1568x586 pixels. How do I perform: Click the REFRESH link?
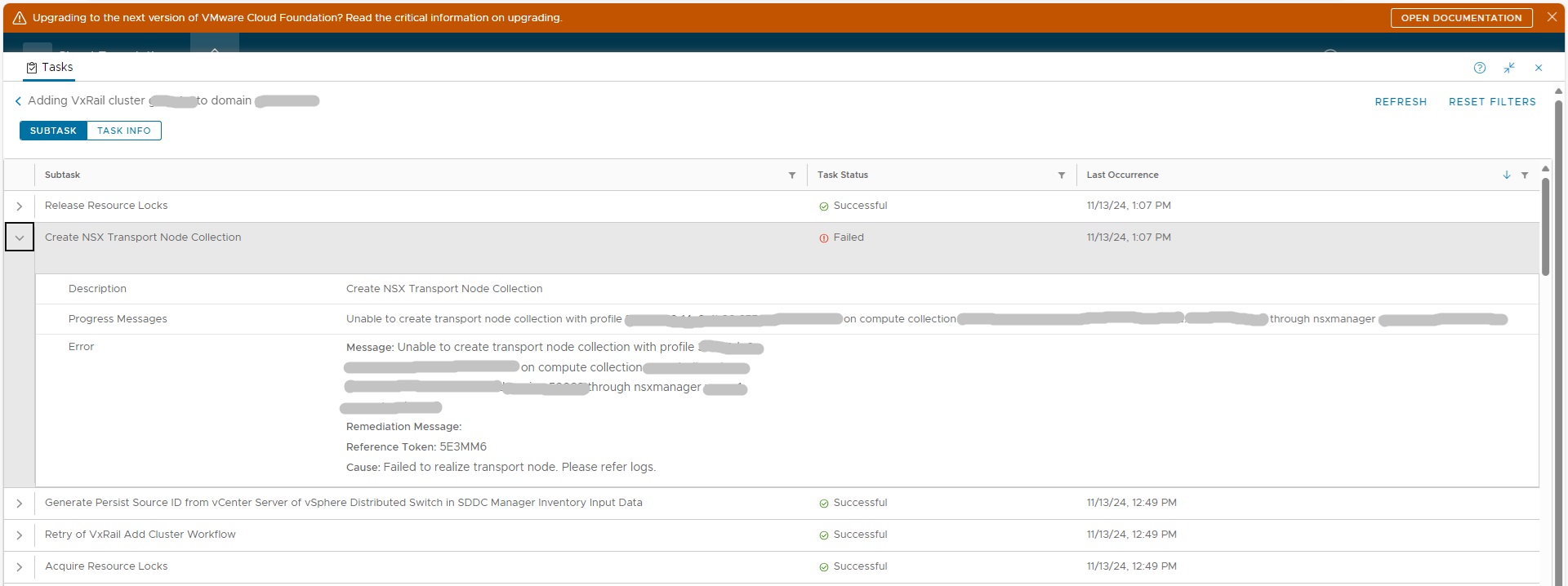1400,102
